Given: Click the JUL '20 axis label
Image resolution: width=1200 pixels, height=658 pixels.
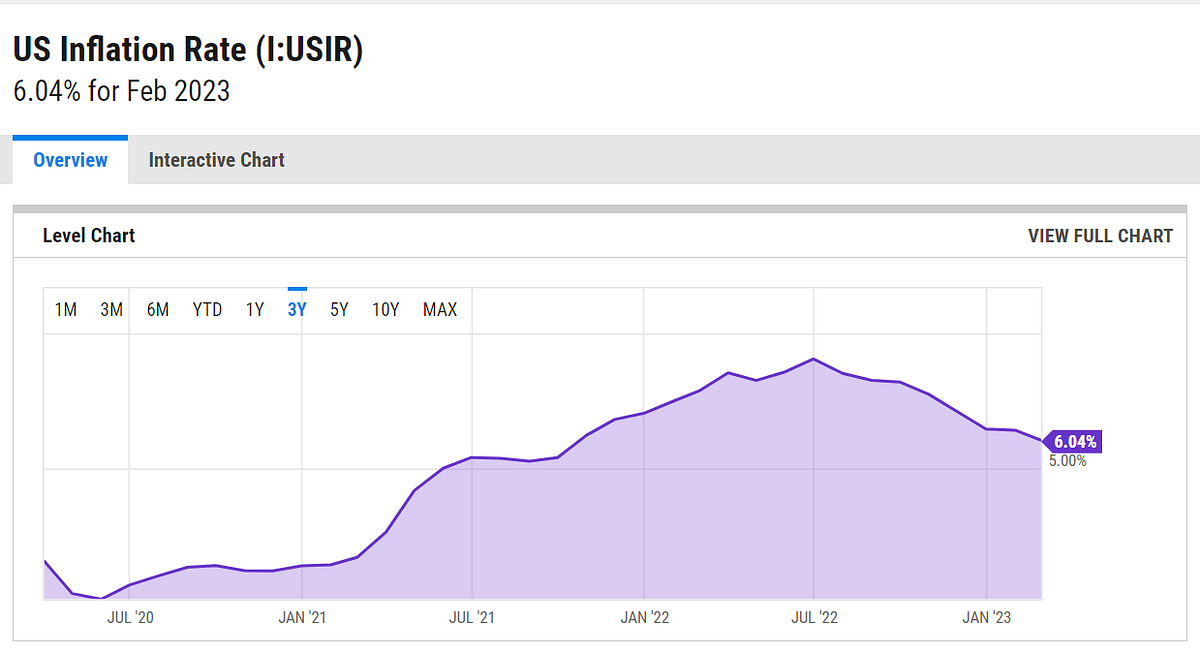Looking at the screenshot, I should coord(130,618).
